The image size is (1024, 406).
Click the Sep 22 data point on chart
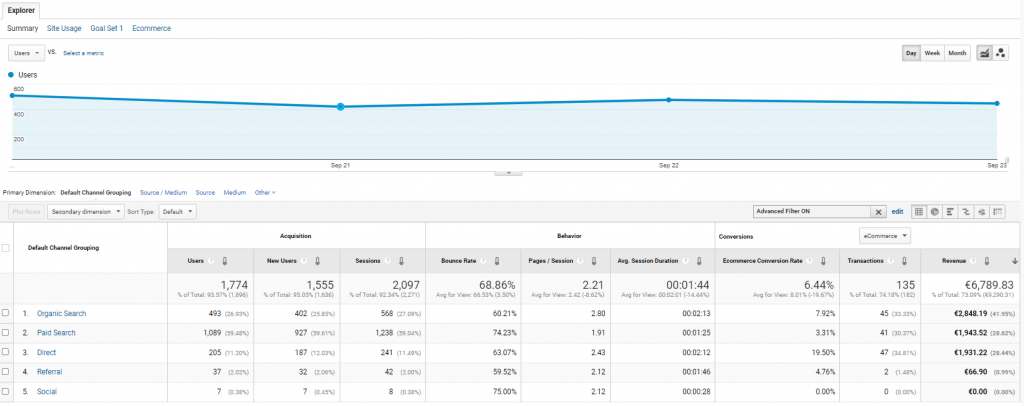pos(669,100)
